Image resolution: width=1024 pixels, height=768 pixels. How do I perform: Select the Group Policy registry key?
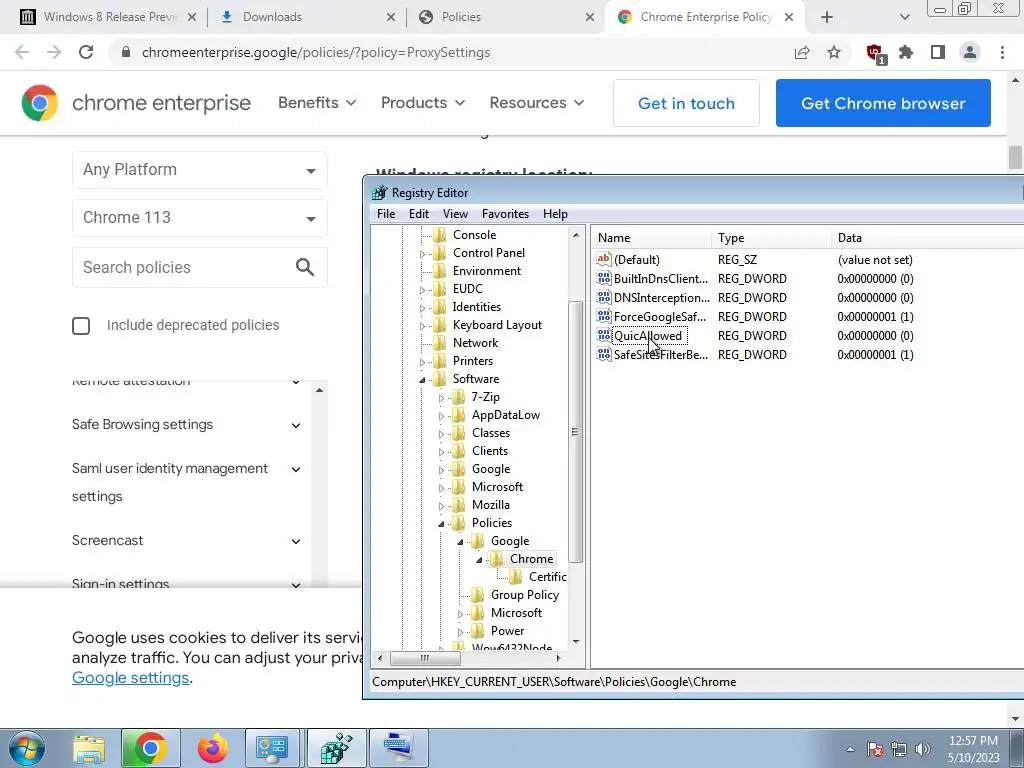[x=524, y=595]
